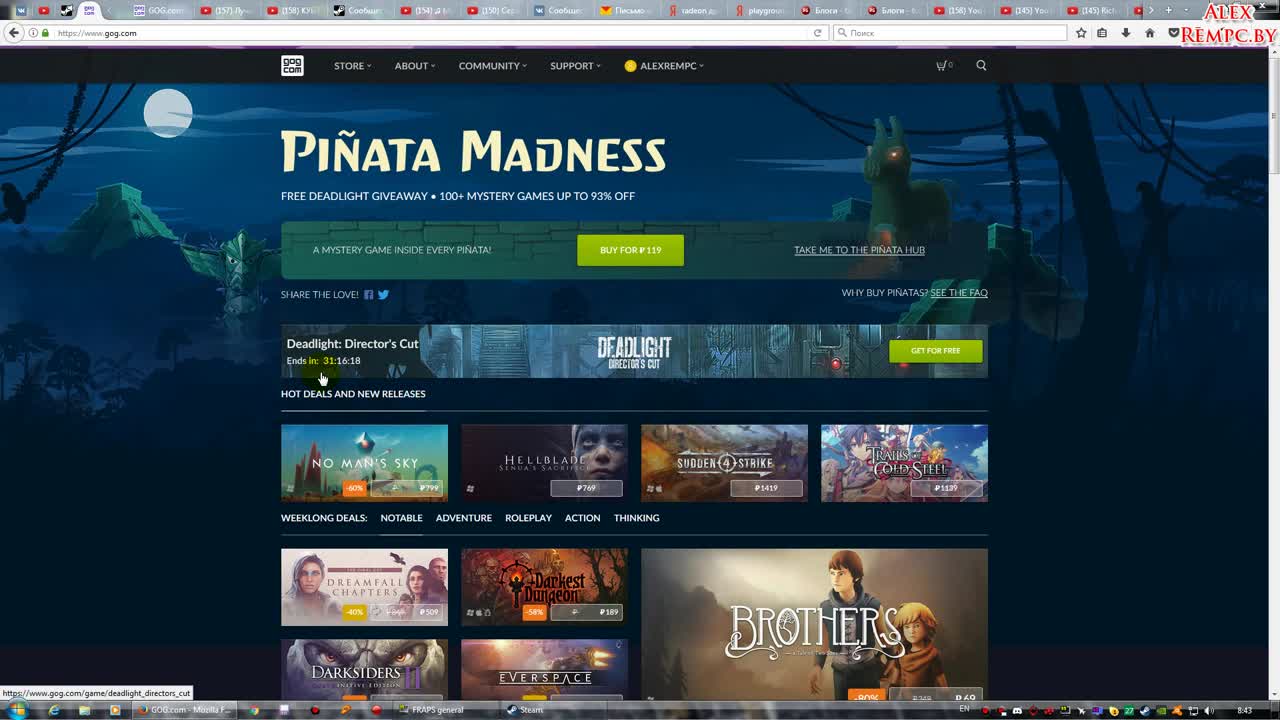Select the ADVENTURE weeklong deals tab
1280x720 pixels.
[463, 518]
